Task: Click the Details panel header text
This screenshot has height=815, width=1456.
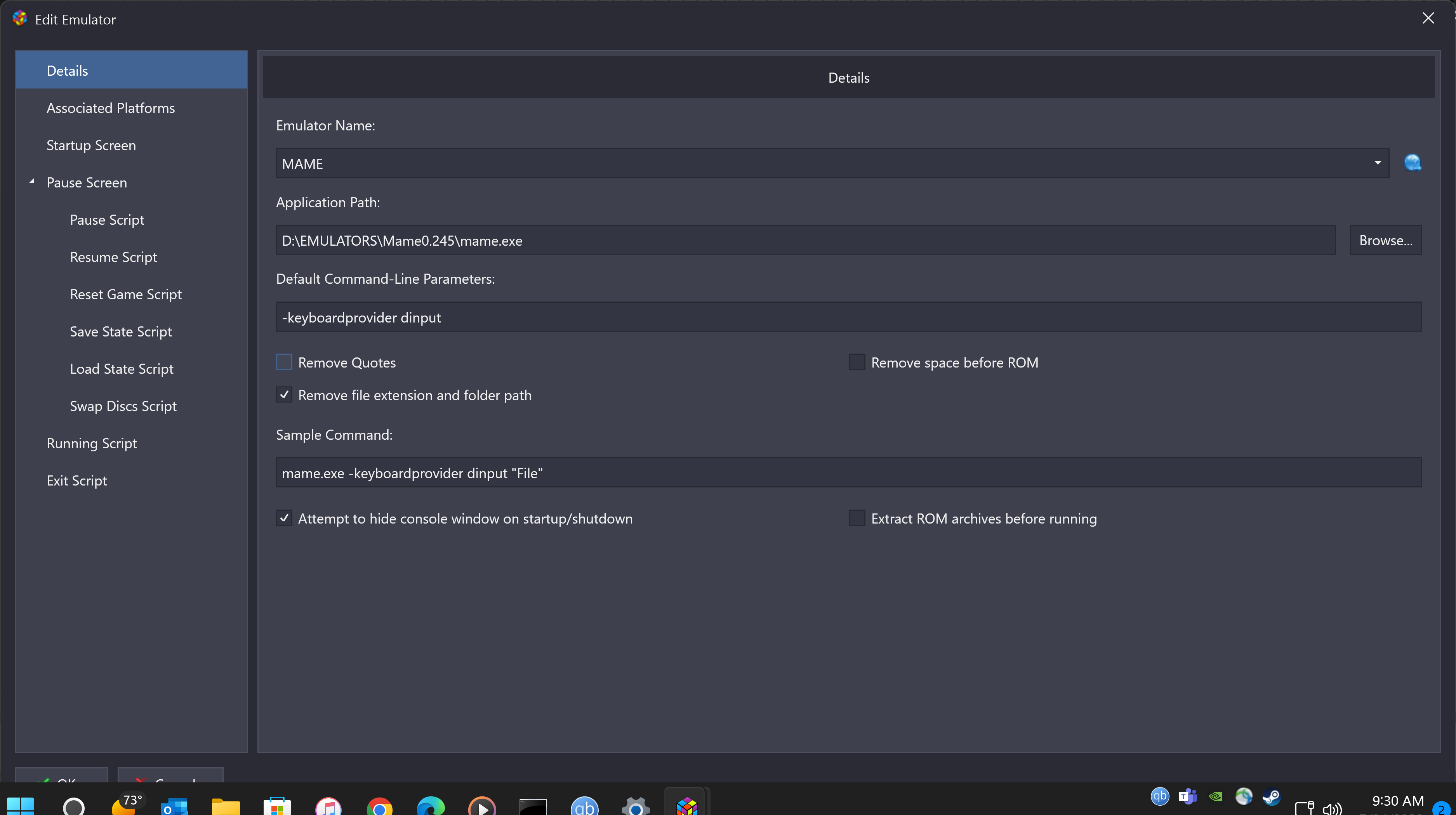Action: (848, 77)
